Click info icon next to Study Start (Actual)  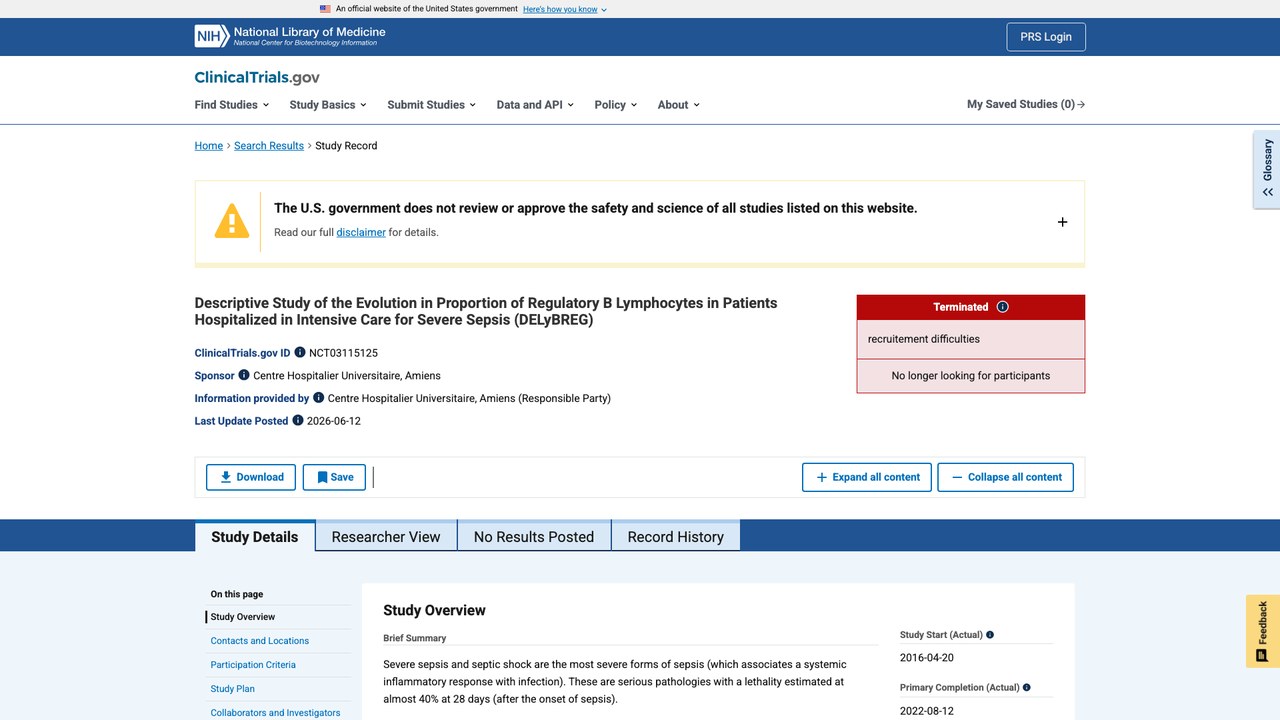point(990,635)
